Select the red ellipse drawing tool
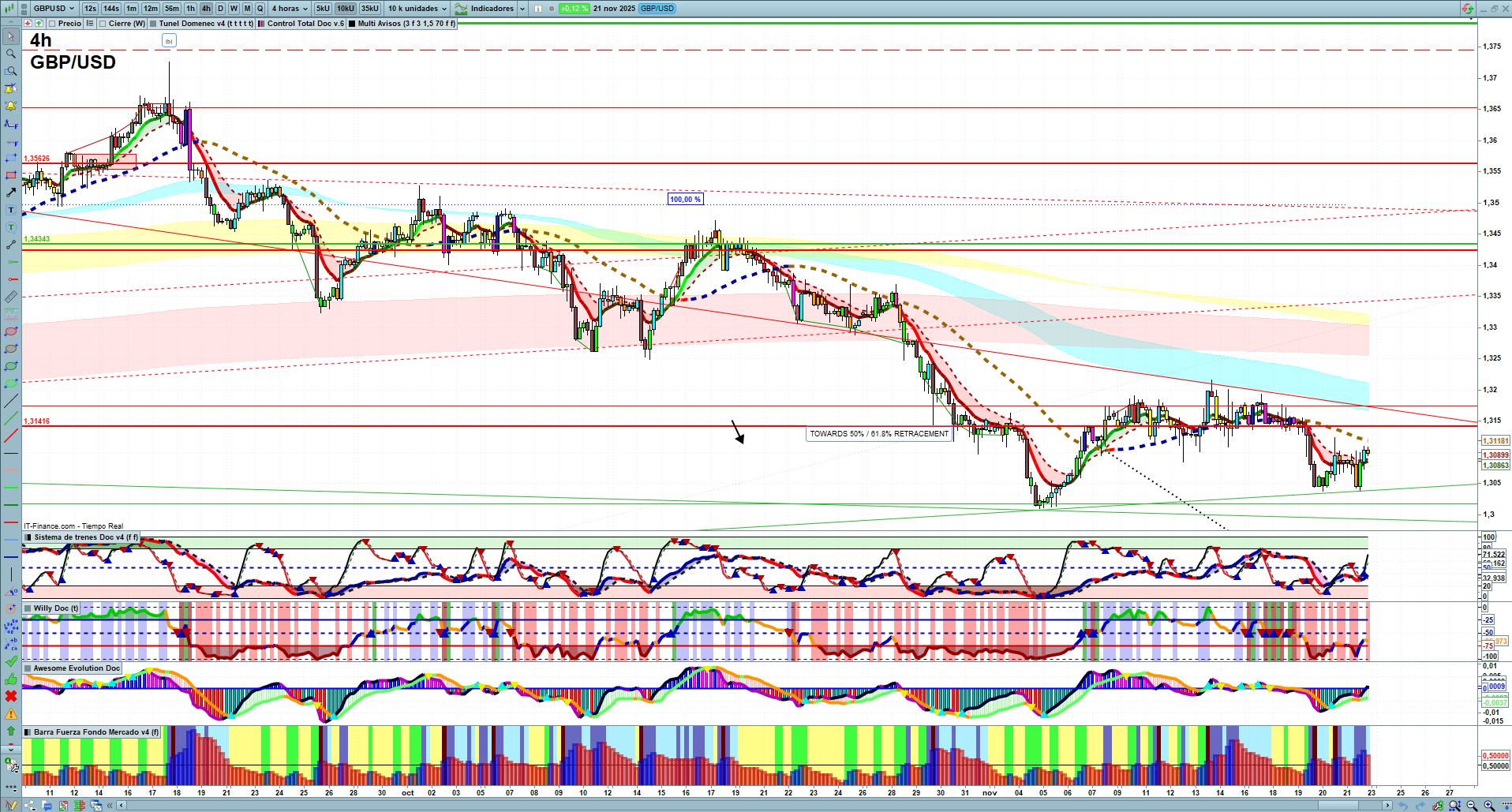 click(10, 331)
